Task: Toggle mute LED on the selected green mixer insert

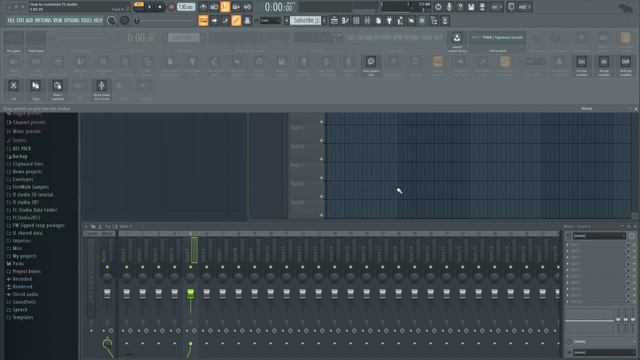Action: (191, 267)
